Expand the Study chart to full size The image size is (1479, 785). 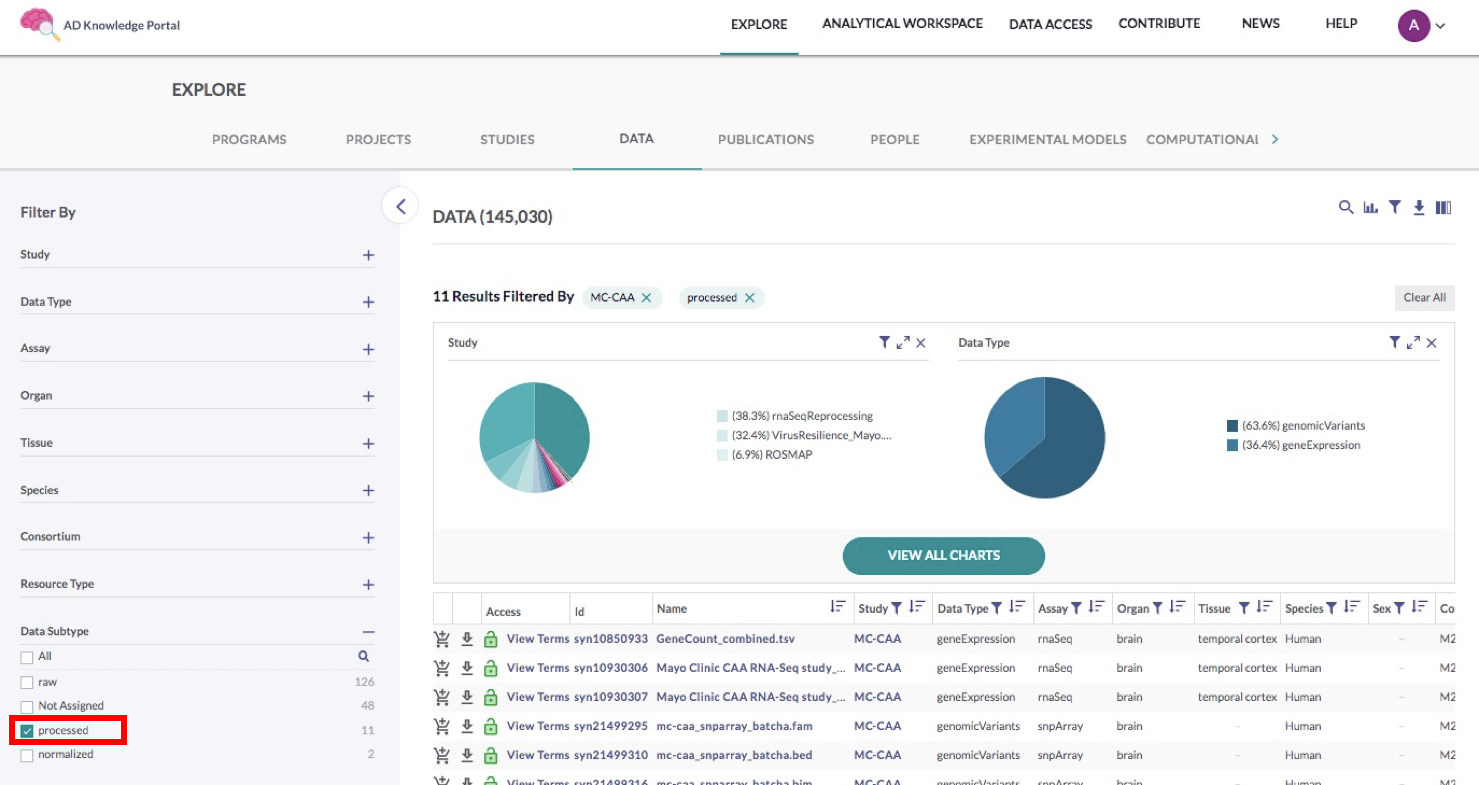pyautogui.click(x=903, y=343)
